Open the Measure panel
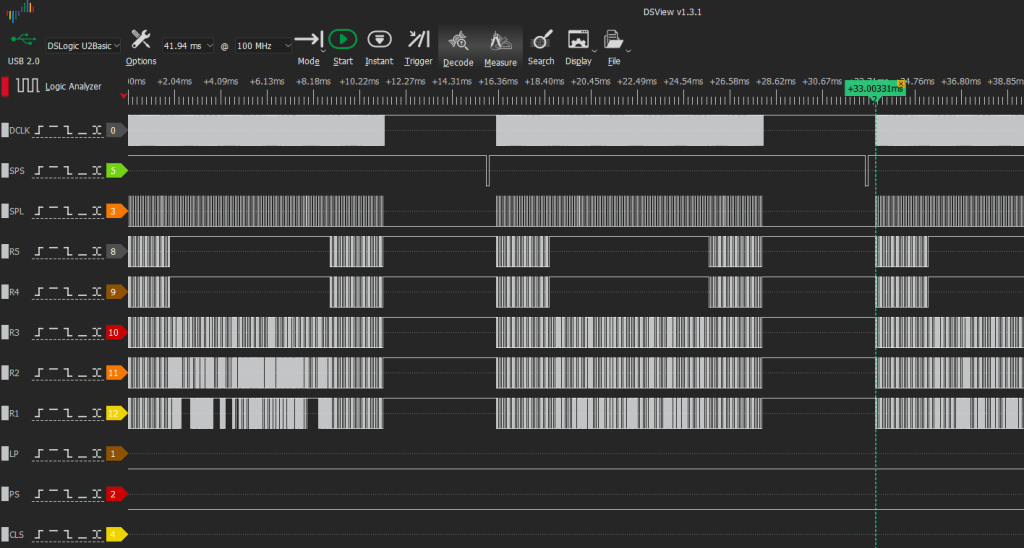The height and width of the screenshot is (548, 1024). point(500,42)
